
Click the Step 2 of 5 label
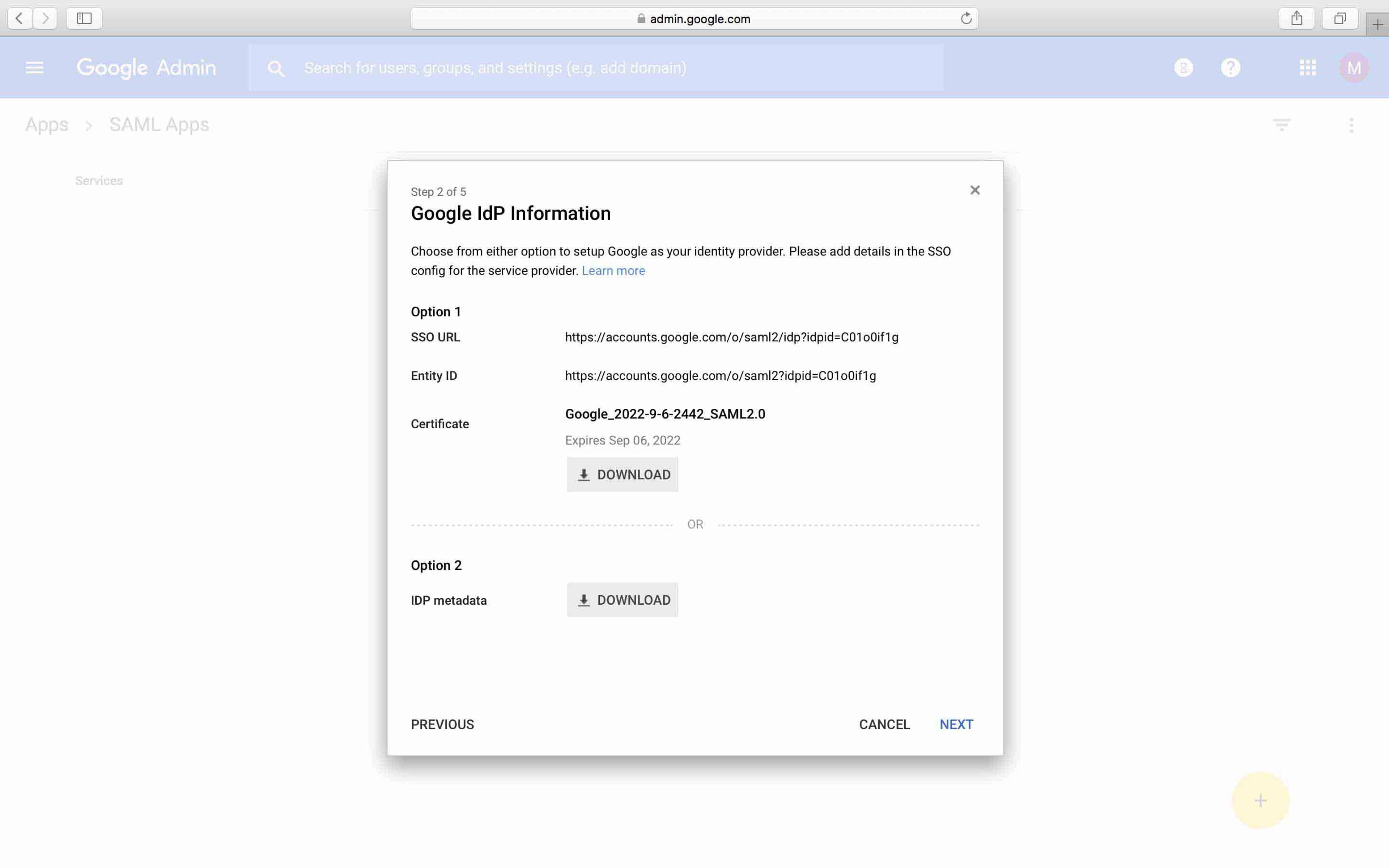pos(438,192)
